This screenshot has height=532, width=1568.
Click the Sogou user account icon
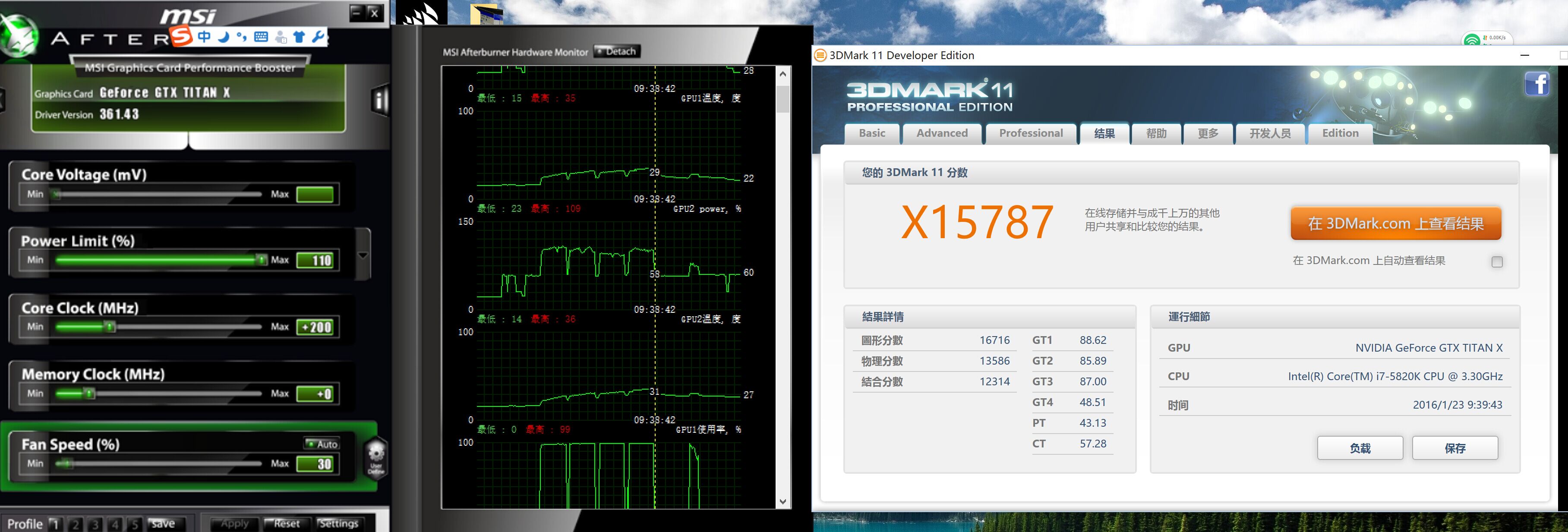pos(281,37)
